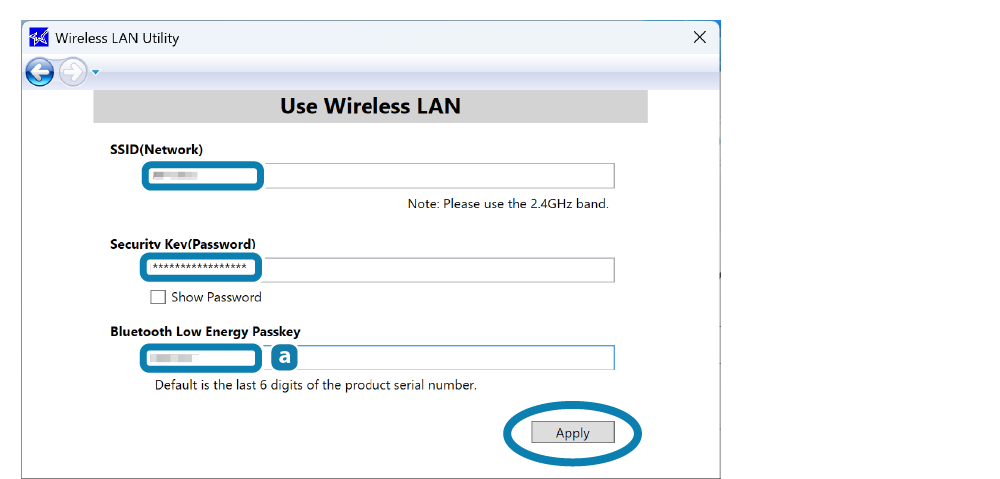Image resolution: width=1000 pixels, height=479 pixels.
Task: Enable the Show Password checkbox
Action: (x=158, y=297)
